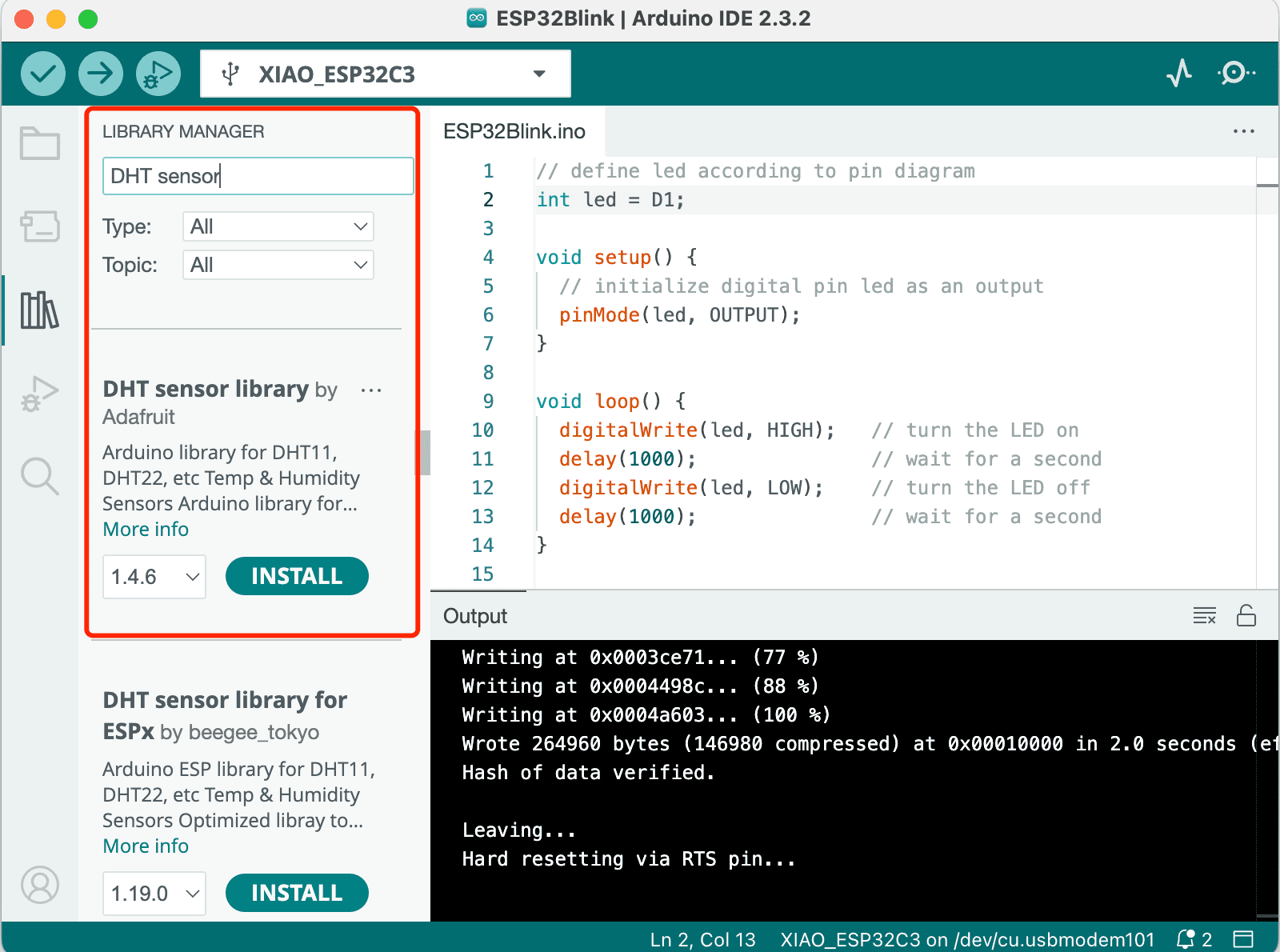1280x952 pixels.
Task: Click code line 'int led = D1;'
Action: pos(610,200)
